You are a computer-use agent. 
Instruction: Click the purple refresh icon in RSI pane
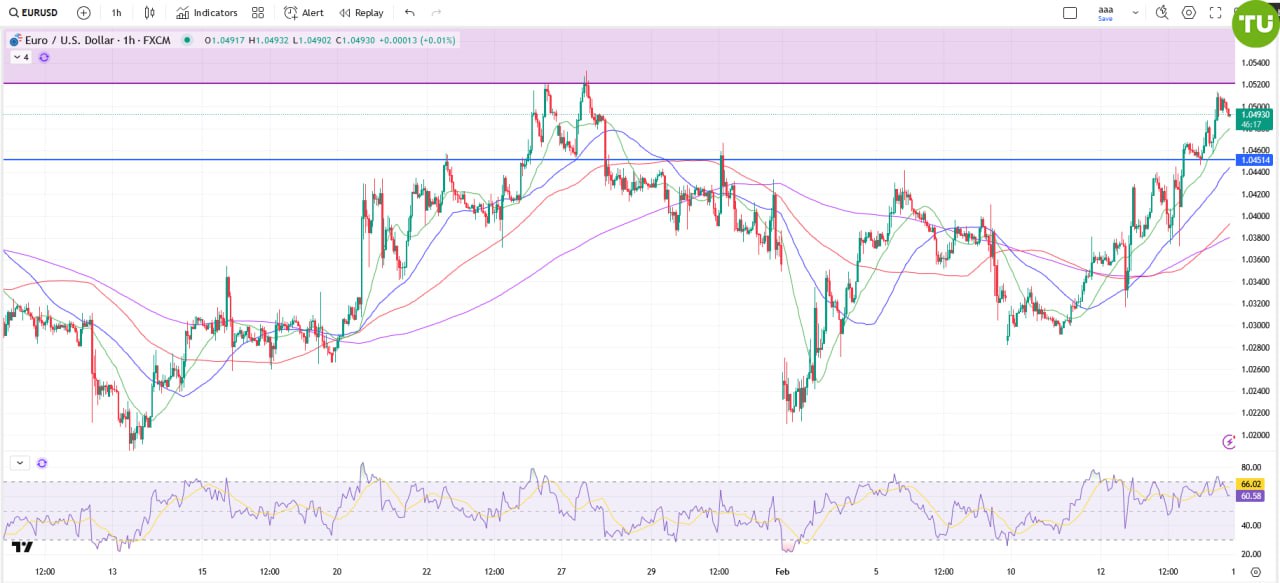(x=42, y=463)
